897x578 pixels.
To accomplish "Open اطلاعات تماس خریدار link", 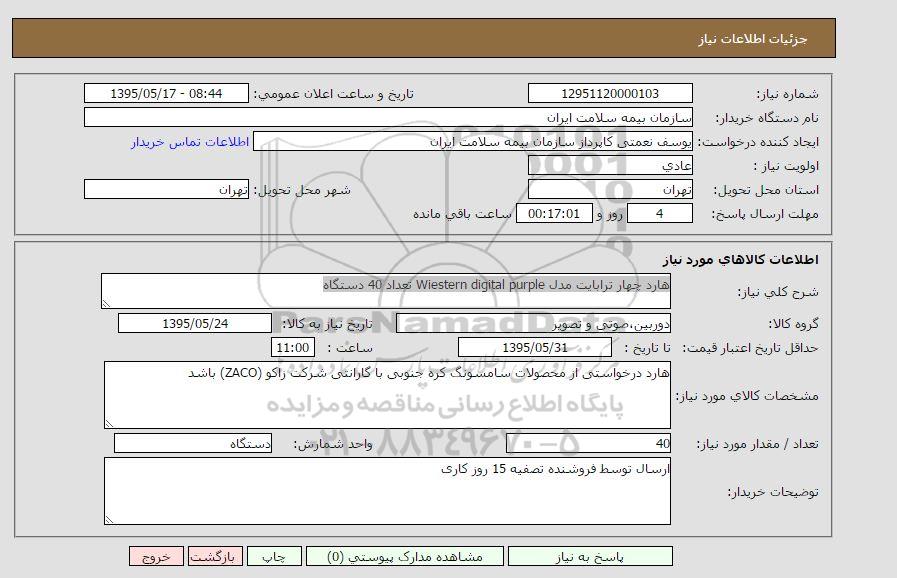I will coord(190,142).
